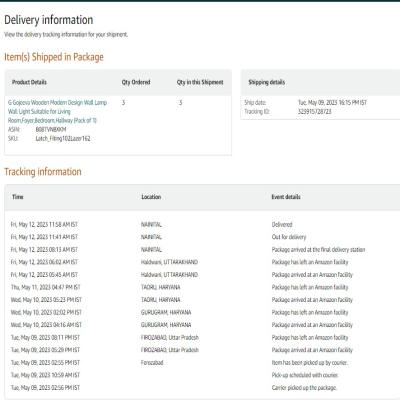The width and height of the screenshot is (400, 400).
Task: Click the Delivered event entry
Action: 282,224
